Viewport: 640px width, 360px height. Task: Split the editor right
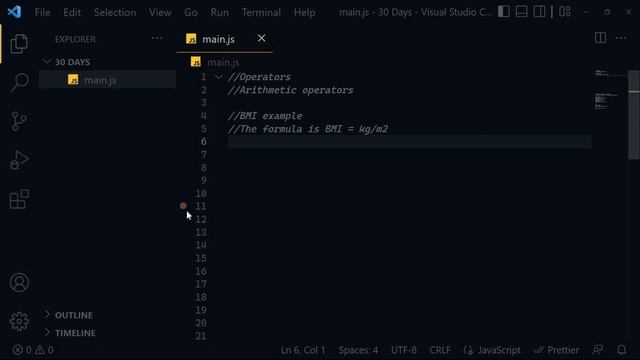600,38
